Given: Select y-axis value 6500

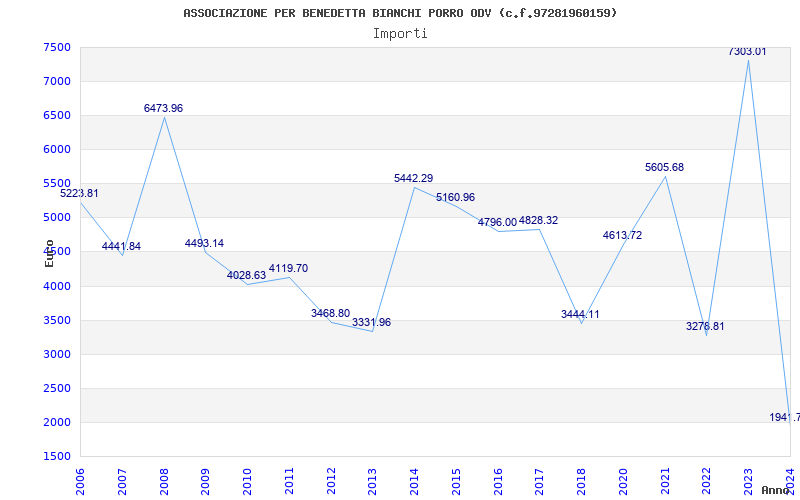Looking at the screenshot, I should click(57, 115).
